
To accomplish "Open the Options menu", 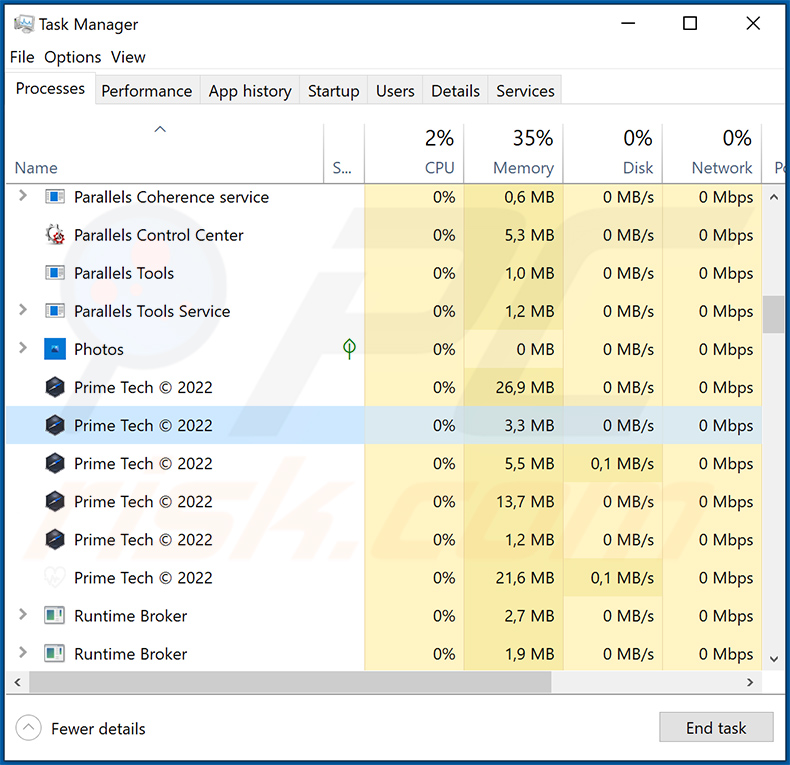I will coord(73,57).
